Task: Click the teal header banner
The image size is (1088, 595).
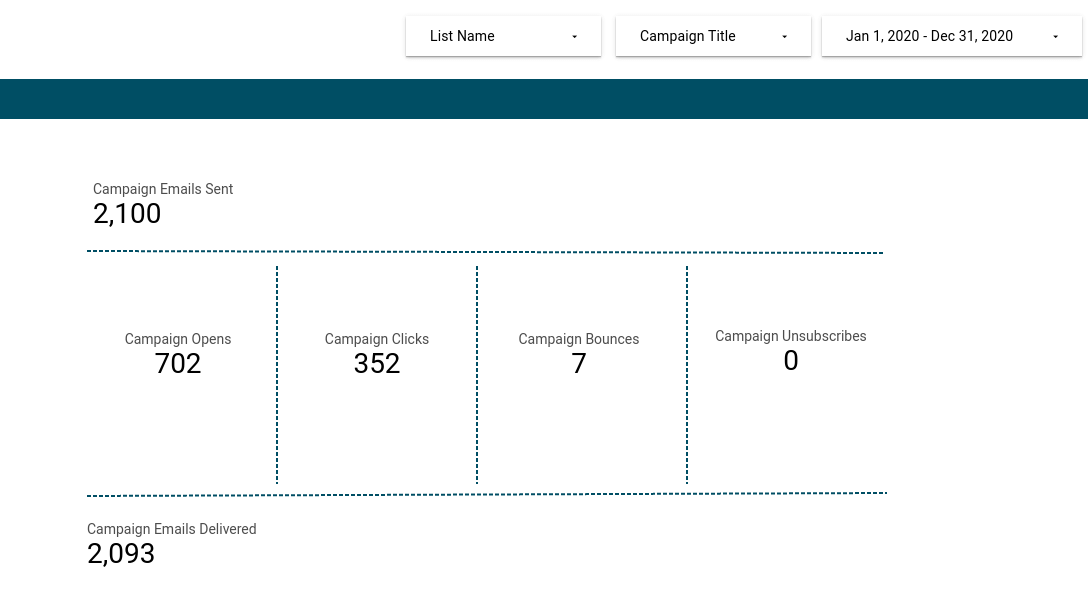Action: coord(544,99)
